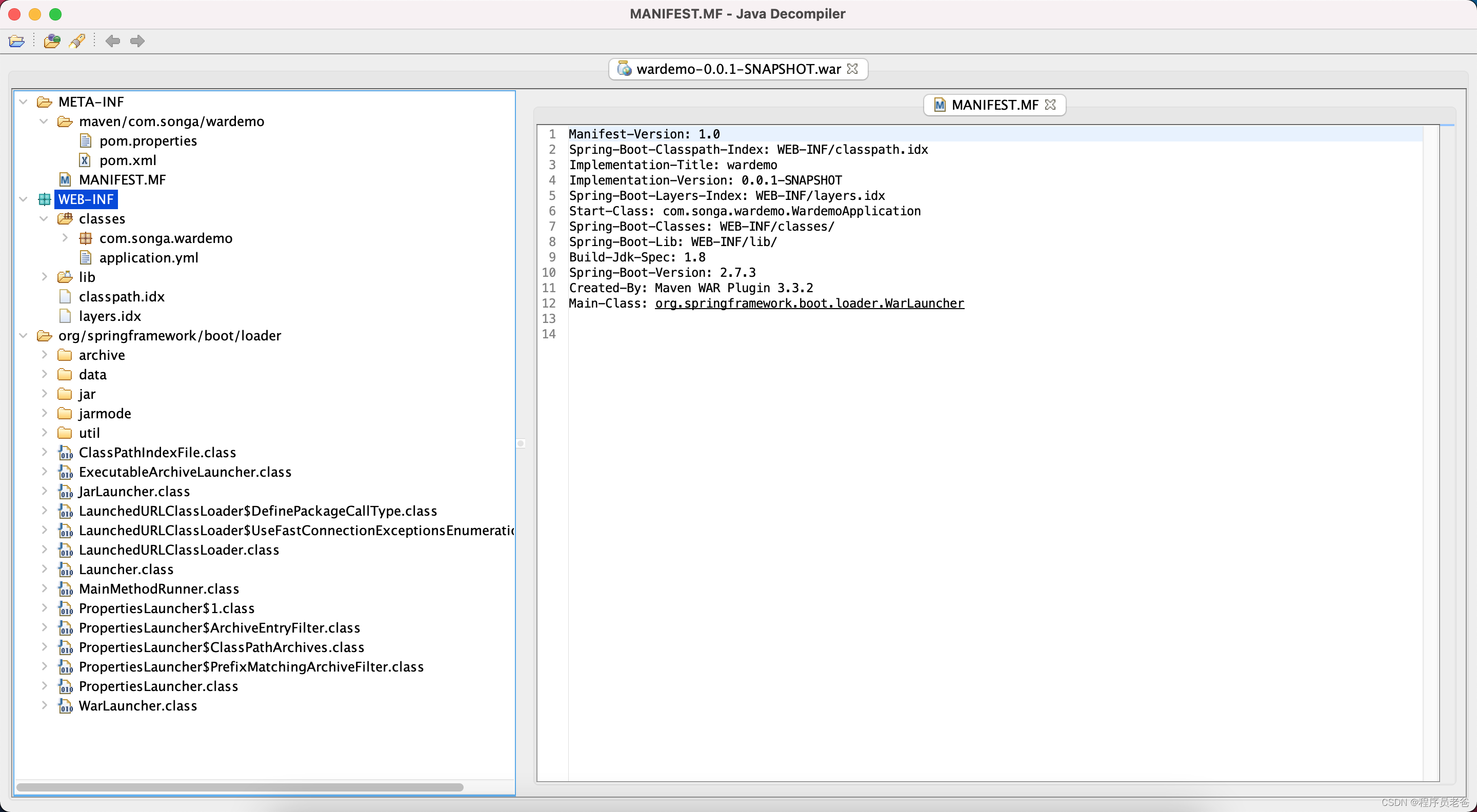
Task: Click the Spring-Boot-Version line
Action: 662,272
